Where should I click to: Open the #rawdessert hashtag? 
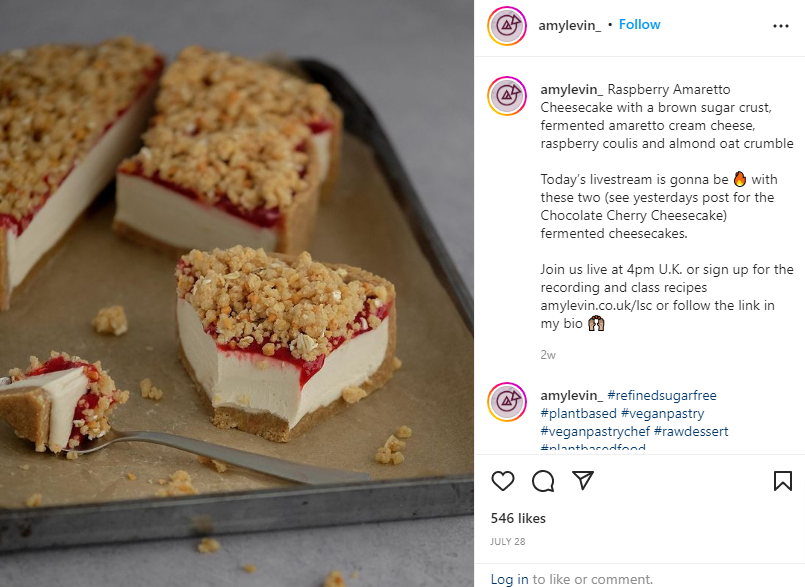coord(691,431)
